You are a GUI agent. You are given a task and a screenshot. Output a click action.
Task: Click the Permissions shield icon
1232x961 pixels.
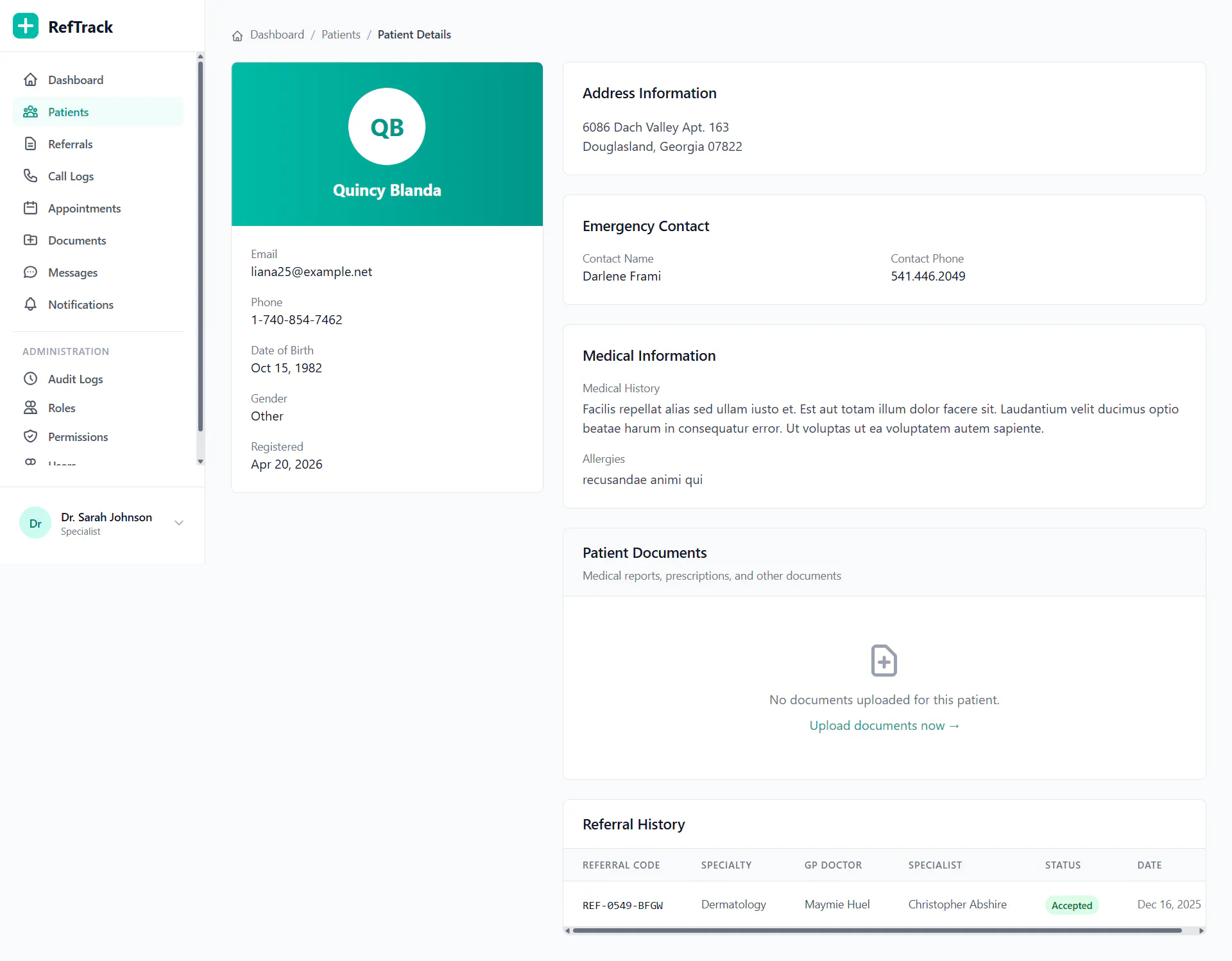click(x=30, y=437)
